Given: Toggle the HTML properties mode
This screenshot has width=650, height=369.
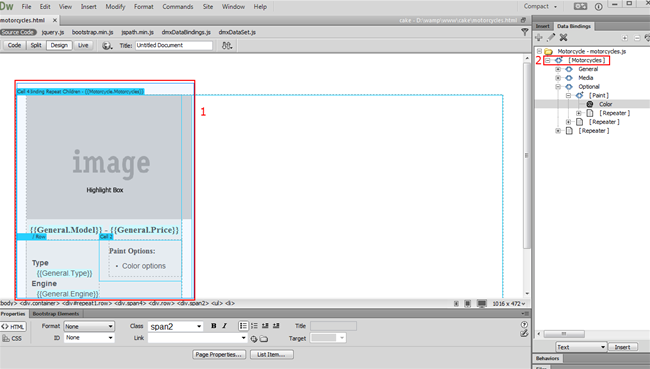Looking at the screenshot, I should [13, 327].
